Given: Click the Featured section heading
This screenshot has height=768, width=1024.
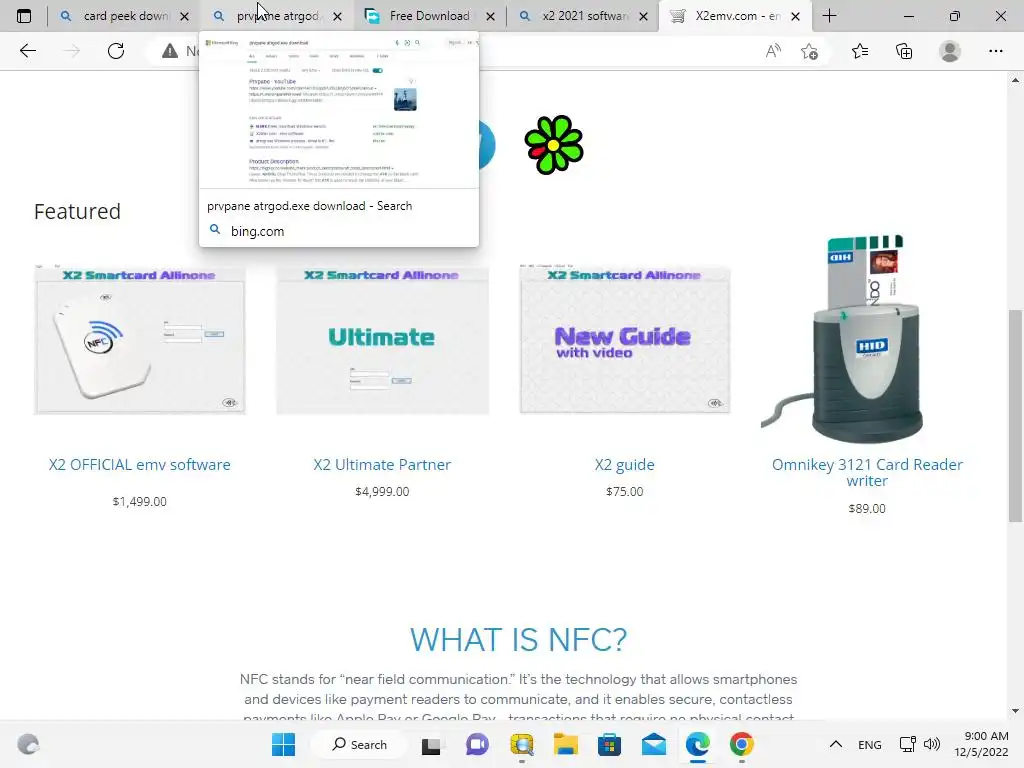Looking at the screenshot, I should pyautogui.click(x=77, y=211).
